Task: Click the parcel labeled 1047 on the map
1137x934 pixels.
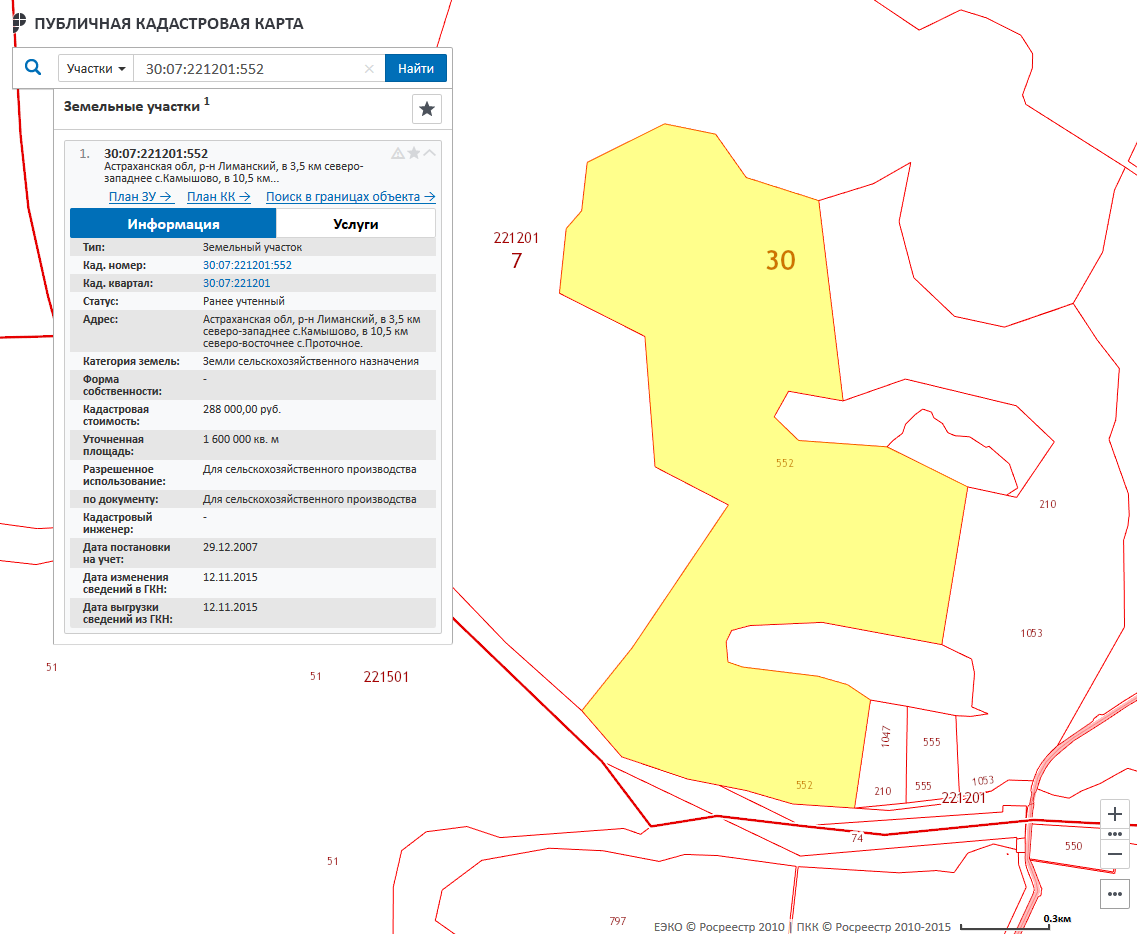Action: click(x=885, y=736)
